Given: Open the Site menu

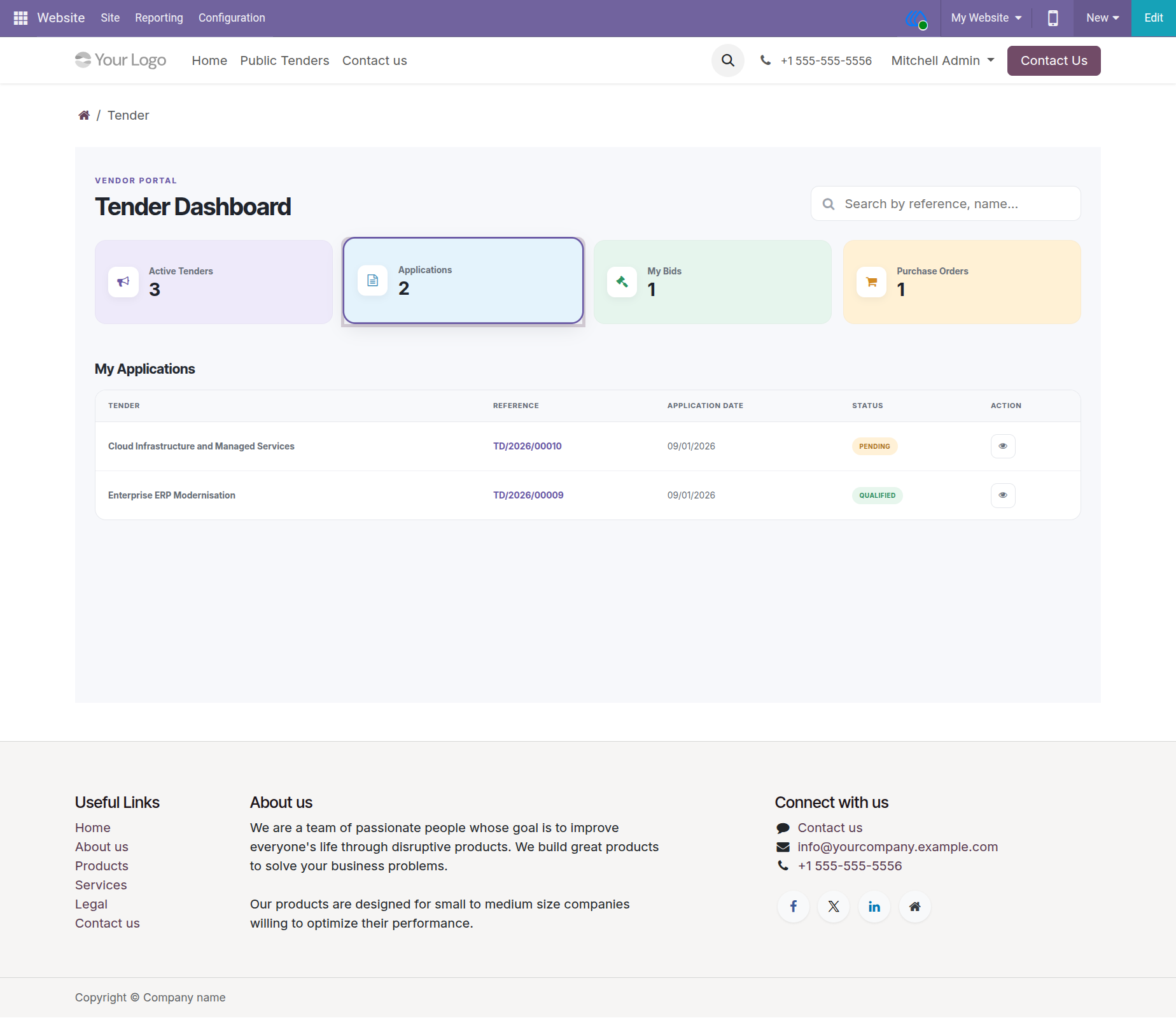Looking at the screenshot, I should coord(110,18).
